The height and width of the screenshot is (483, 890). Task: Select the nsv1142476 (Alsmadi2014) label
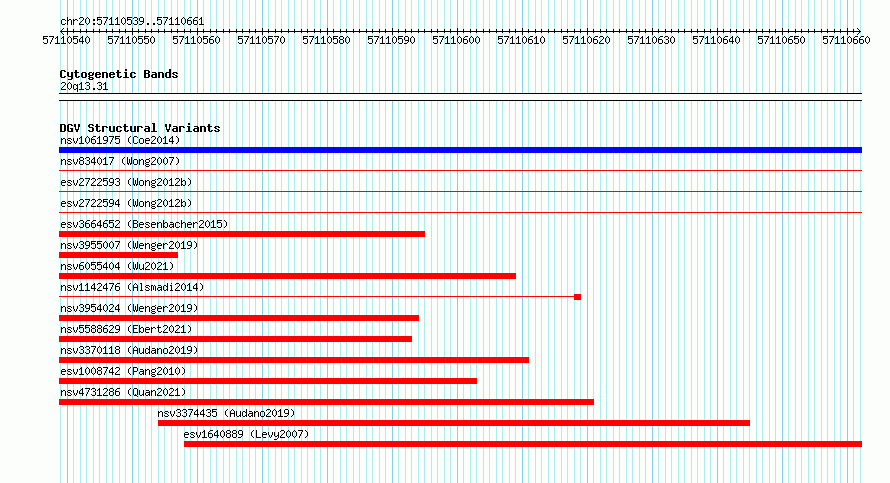click(132, 287)
